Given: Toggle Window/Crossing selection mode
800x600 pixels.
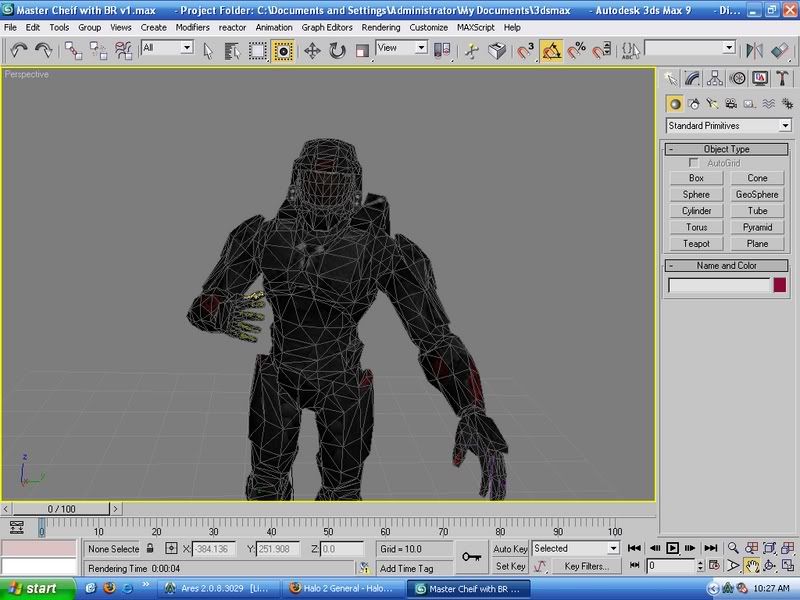Looking at the screenshot, I should click(x=282, y=51).
